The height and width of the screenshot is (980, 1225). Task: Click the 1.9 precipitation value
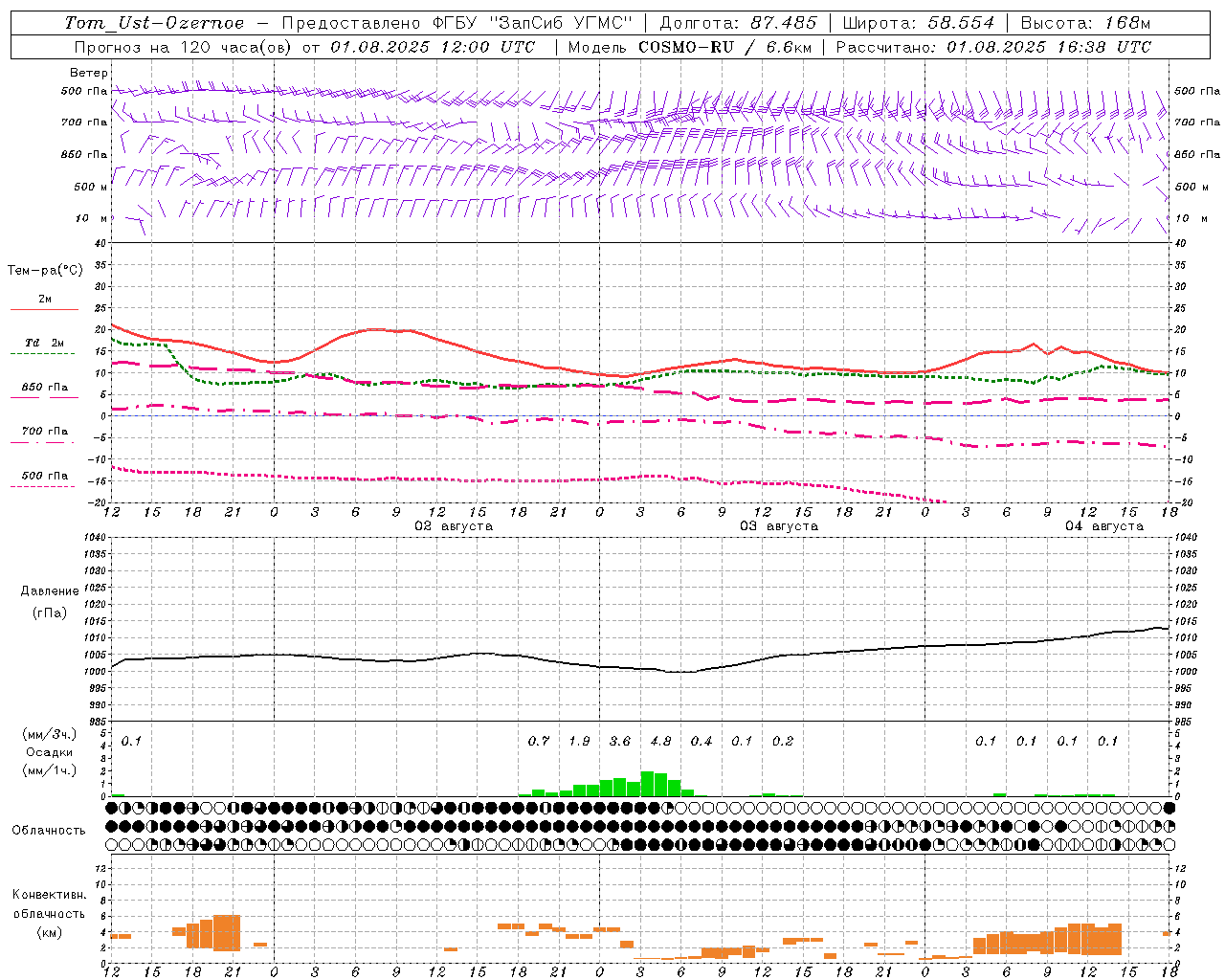point(579,741)
